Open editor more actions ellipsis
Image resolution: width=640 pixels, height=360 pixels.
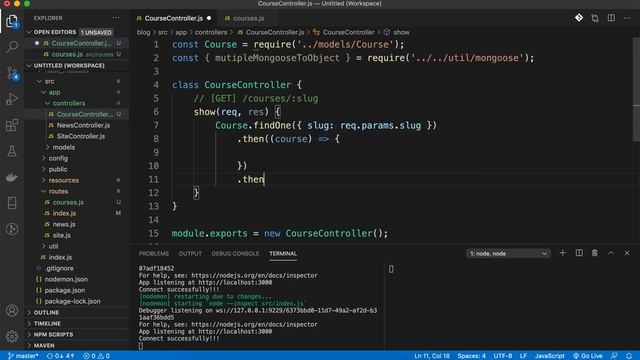[x=627, y=18]
